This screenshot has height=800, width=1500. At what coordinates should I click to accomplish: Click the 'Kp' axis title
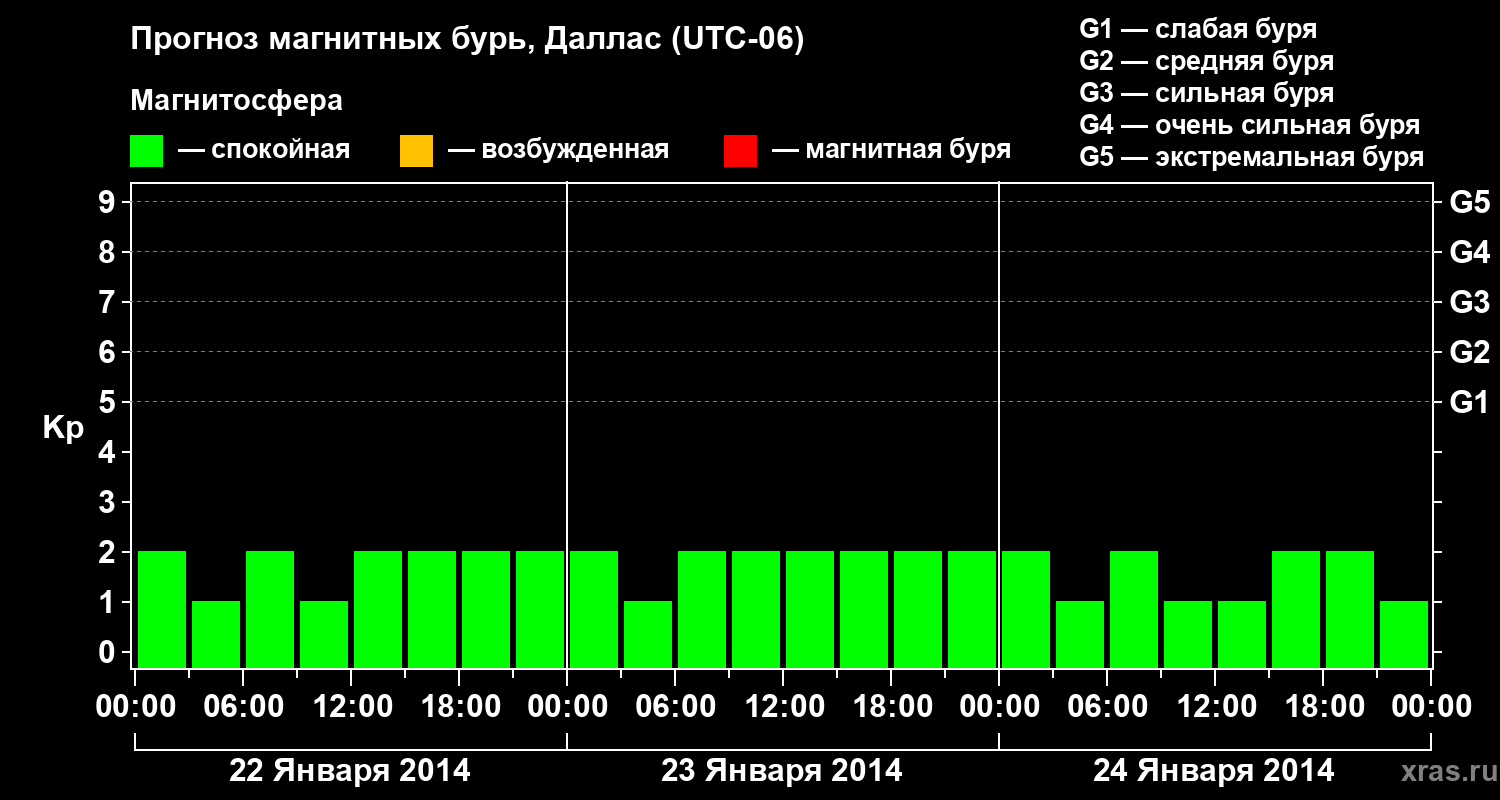63,428
